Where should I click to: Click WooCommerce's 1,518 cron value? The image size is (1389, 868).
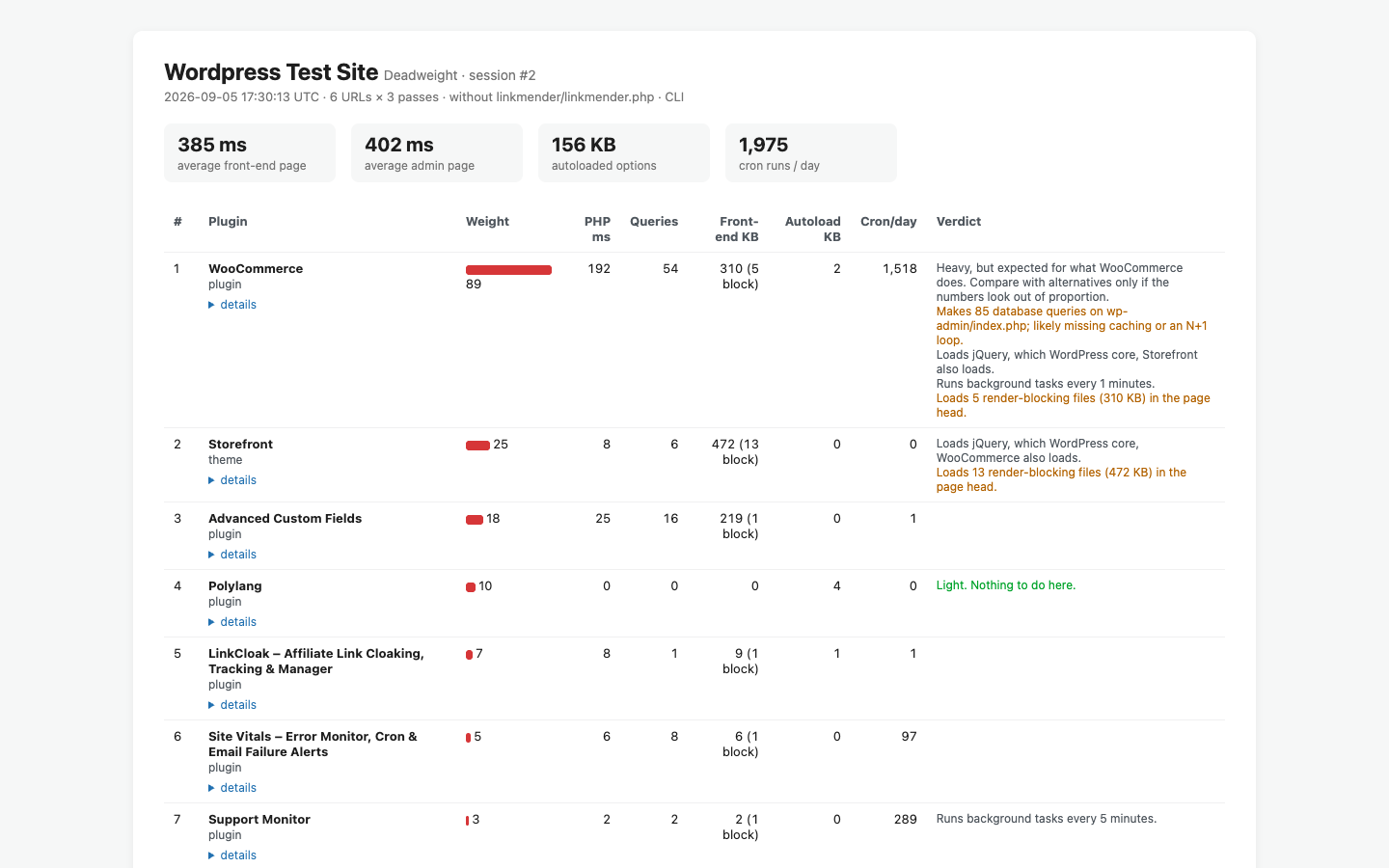tap(900, 269)
